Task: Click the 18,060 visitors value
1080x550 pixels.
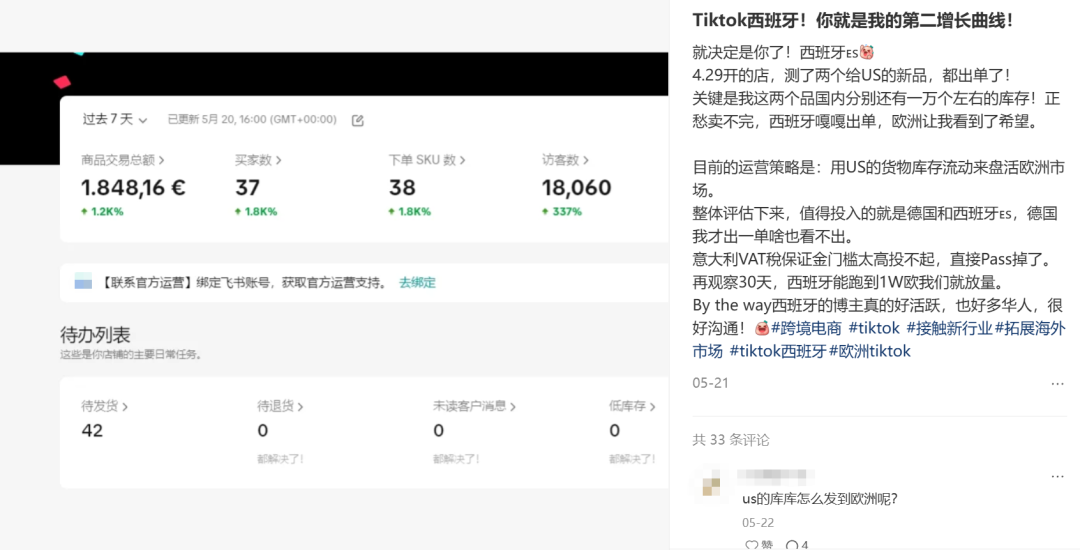Action: point(577,187)
